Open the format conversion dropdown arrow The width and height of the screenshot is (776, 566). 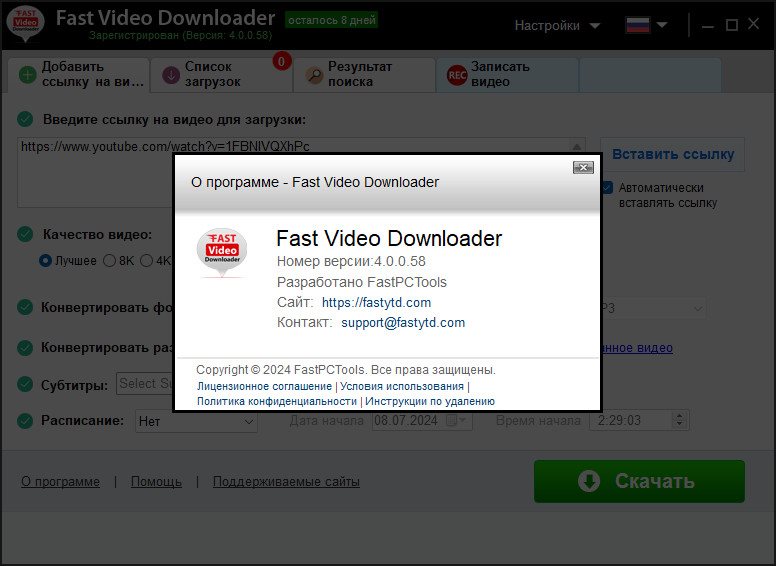click(698, 309)
